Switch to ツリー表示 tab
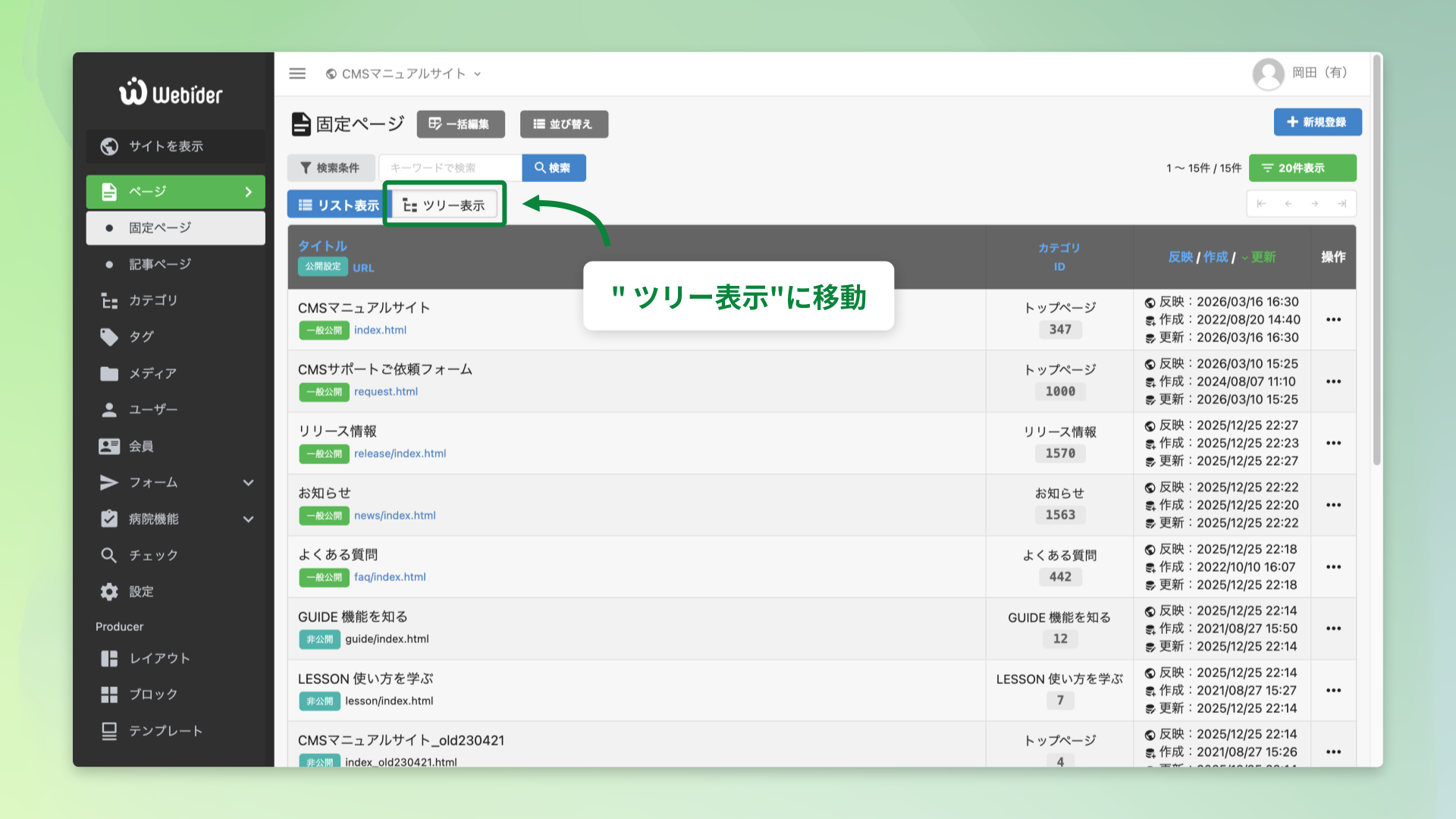 point(444,205)
